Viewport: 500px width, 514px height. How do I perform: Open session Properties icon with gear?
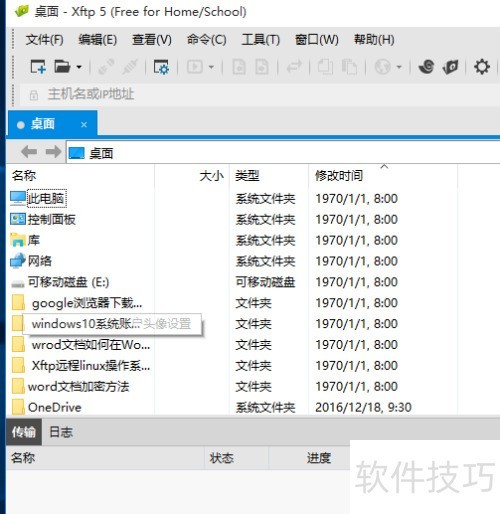coord(161,67)
